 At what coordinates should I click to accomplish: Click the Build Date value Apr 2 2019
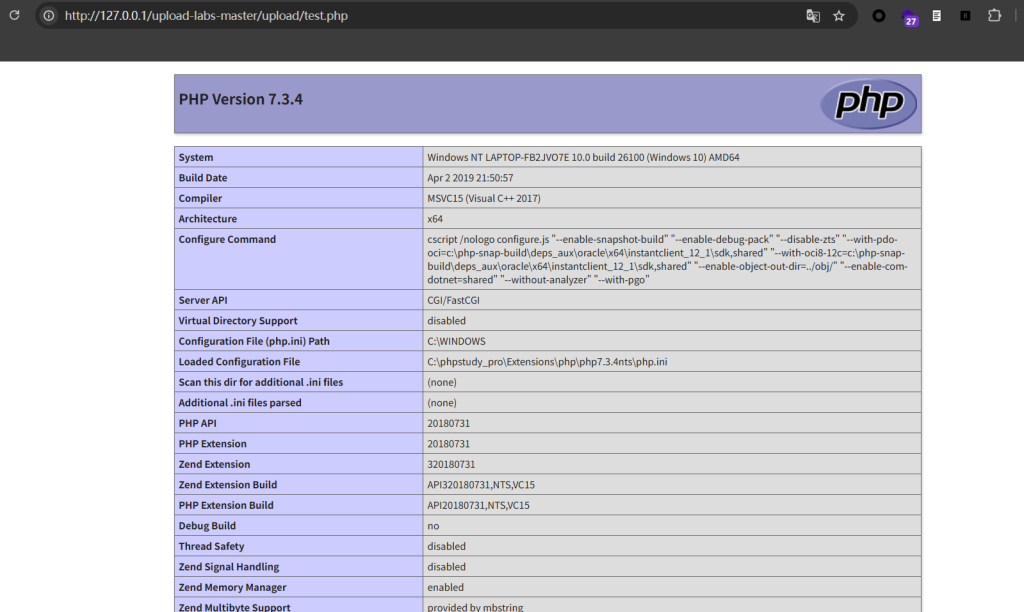pyautogui.click(x=470, y=178)
